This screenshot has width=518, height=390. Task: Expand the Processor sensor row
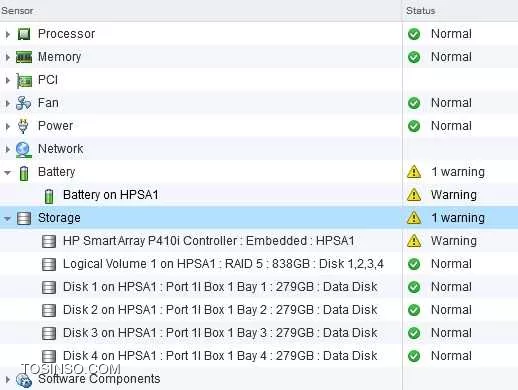tap(8, 34)
